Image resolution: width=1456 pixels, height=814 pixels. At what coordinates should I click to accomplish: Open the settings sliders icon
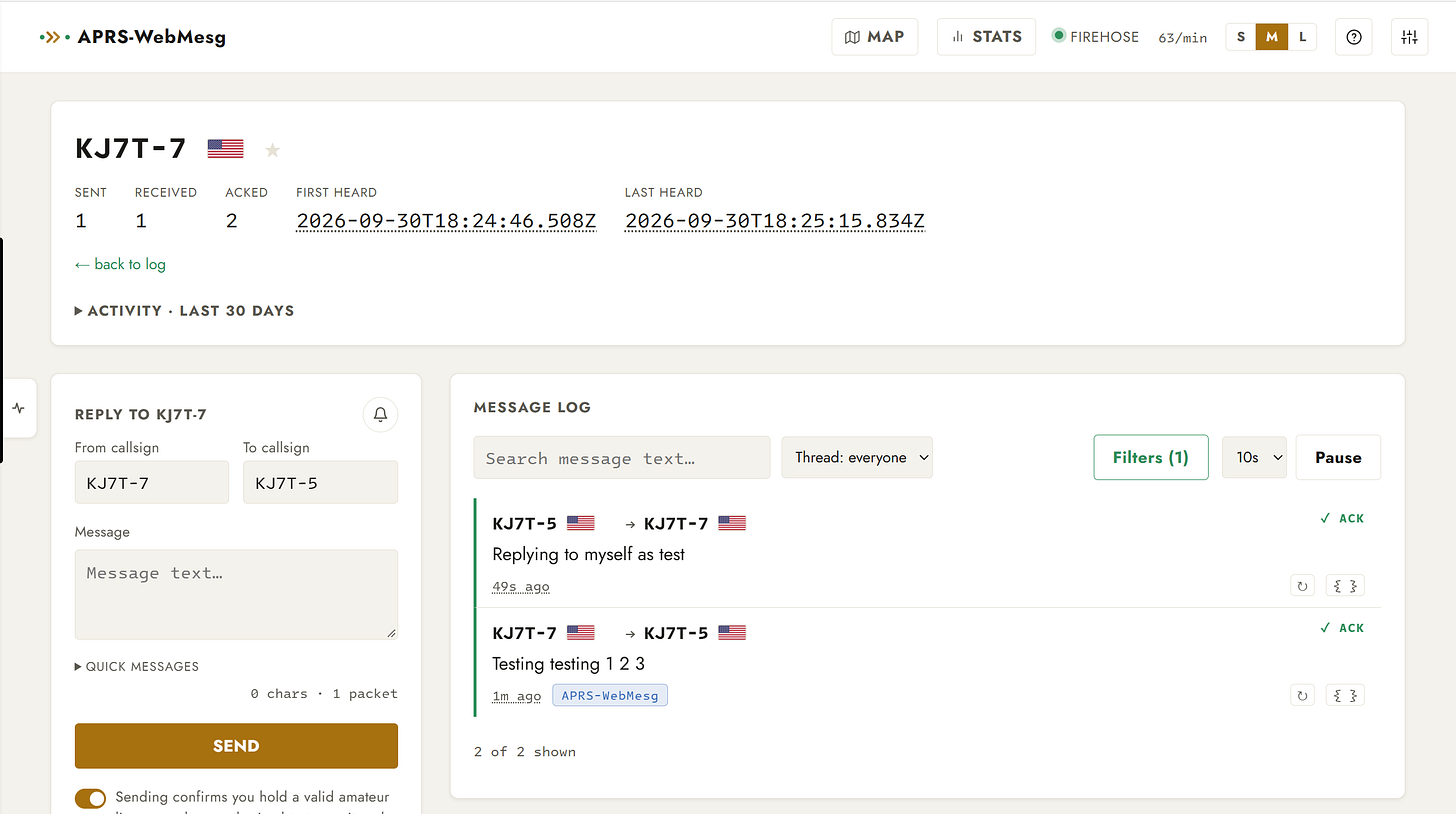[x=1410, y=37]
